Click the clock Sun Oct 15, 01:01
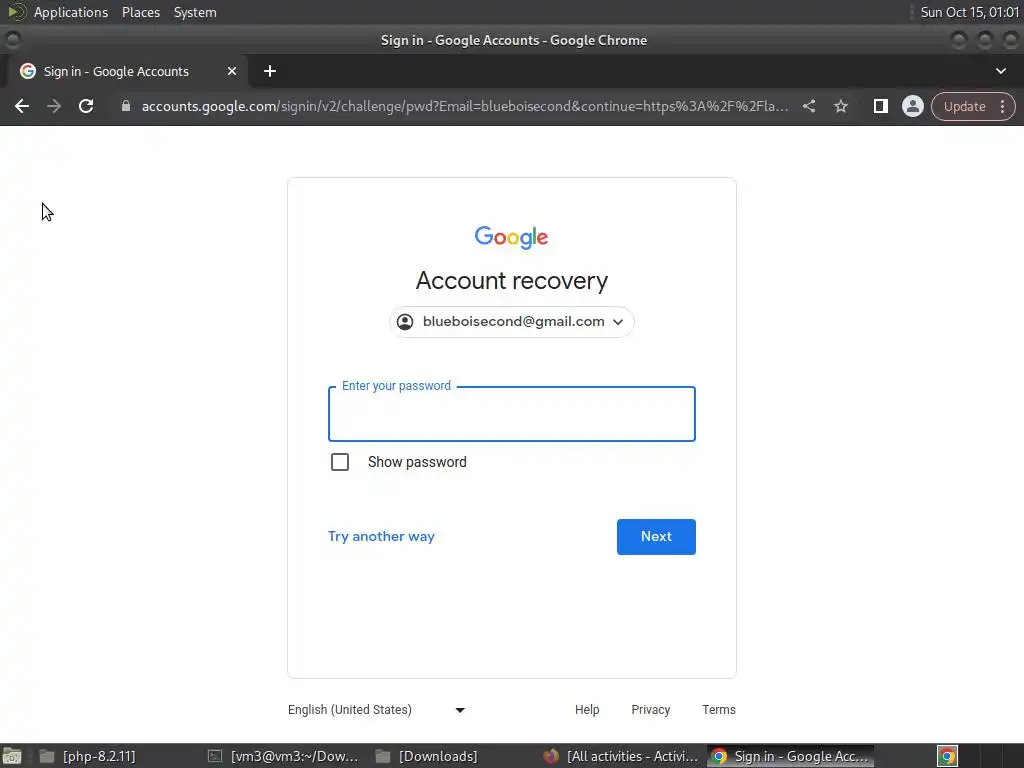Screen dimensions: 1024x768 (969, 12)
